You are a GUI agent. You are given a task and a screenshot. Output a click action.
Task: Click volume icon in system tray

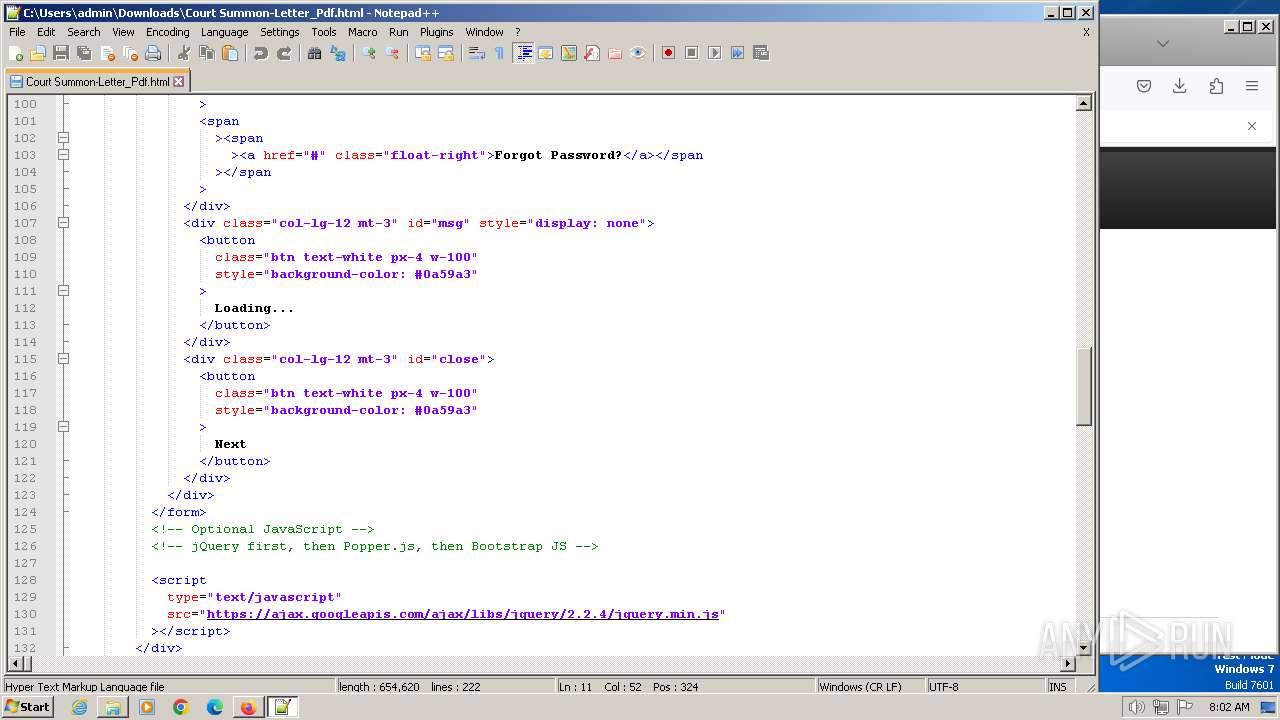click(x=1136, y=707)
